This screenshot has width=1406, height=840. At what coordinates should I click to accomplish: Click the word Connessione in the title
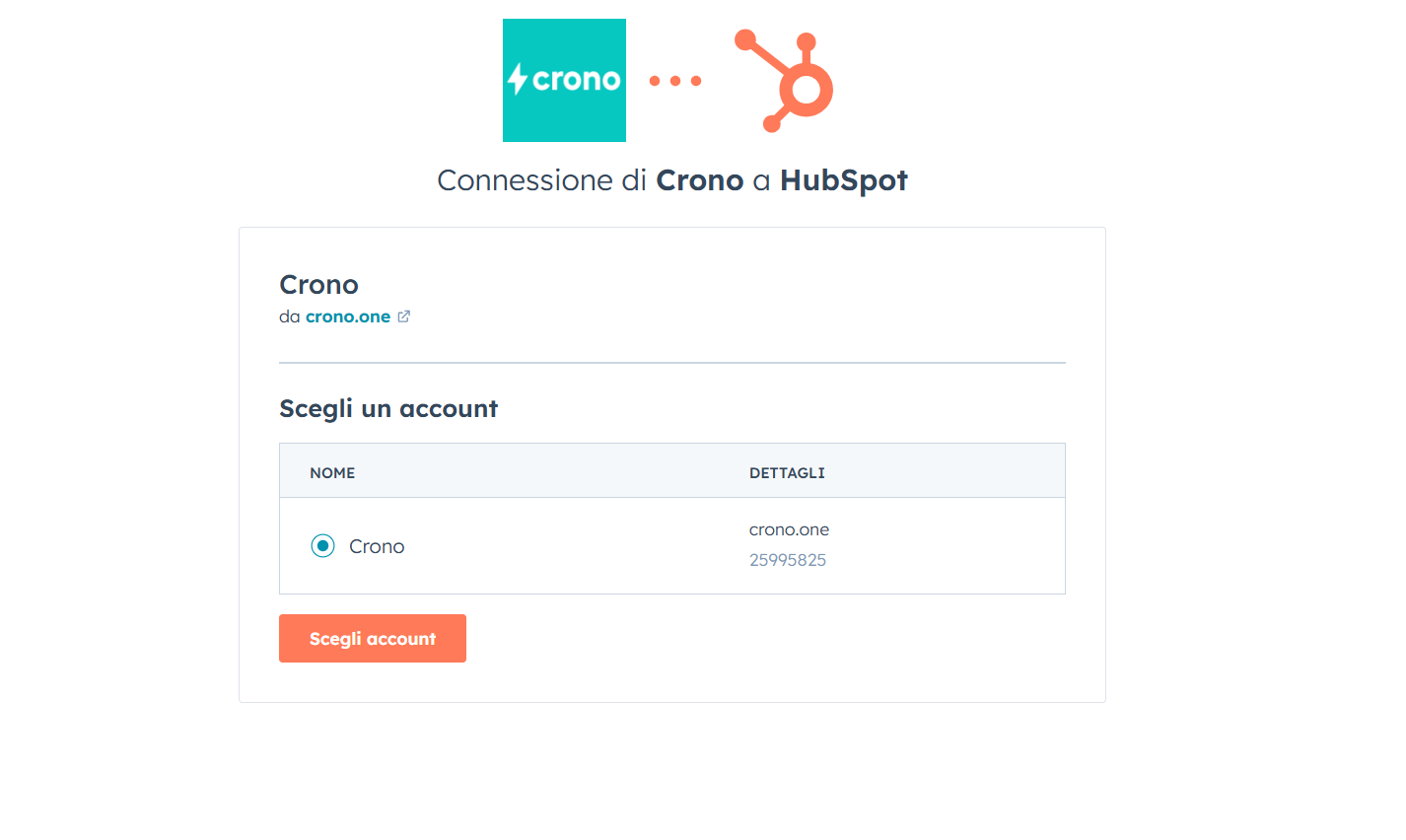[x=525, y=180]
